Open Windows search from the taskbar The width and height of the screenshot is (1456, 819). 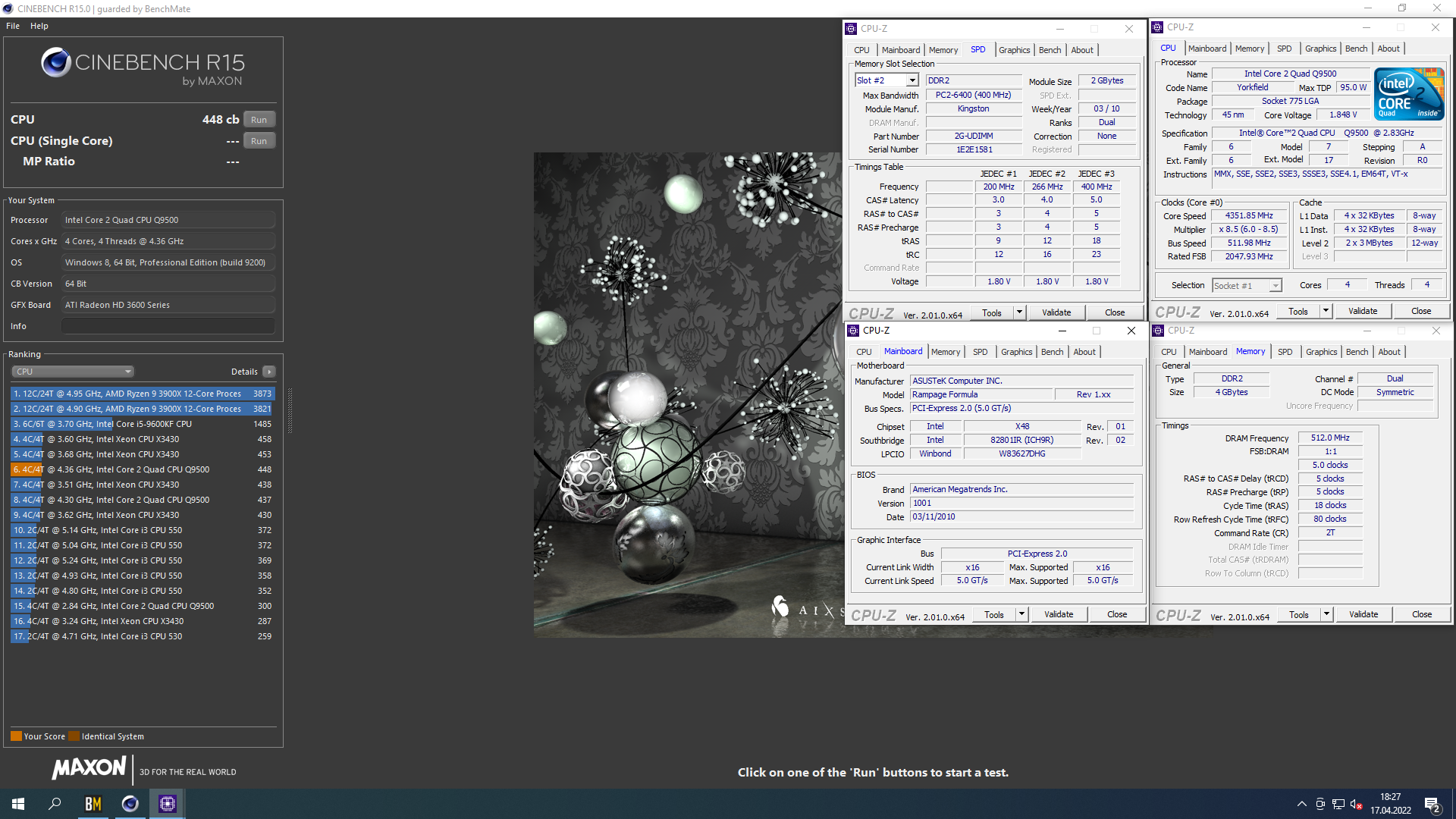pos(55,804)
